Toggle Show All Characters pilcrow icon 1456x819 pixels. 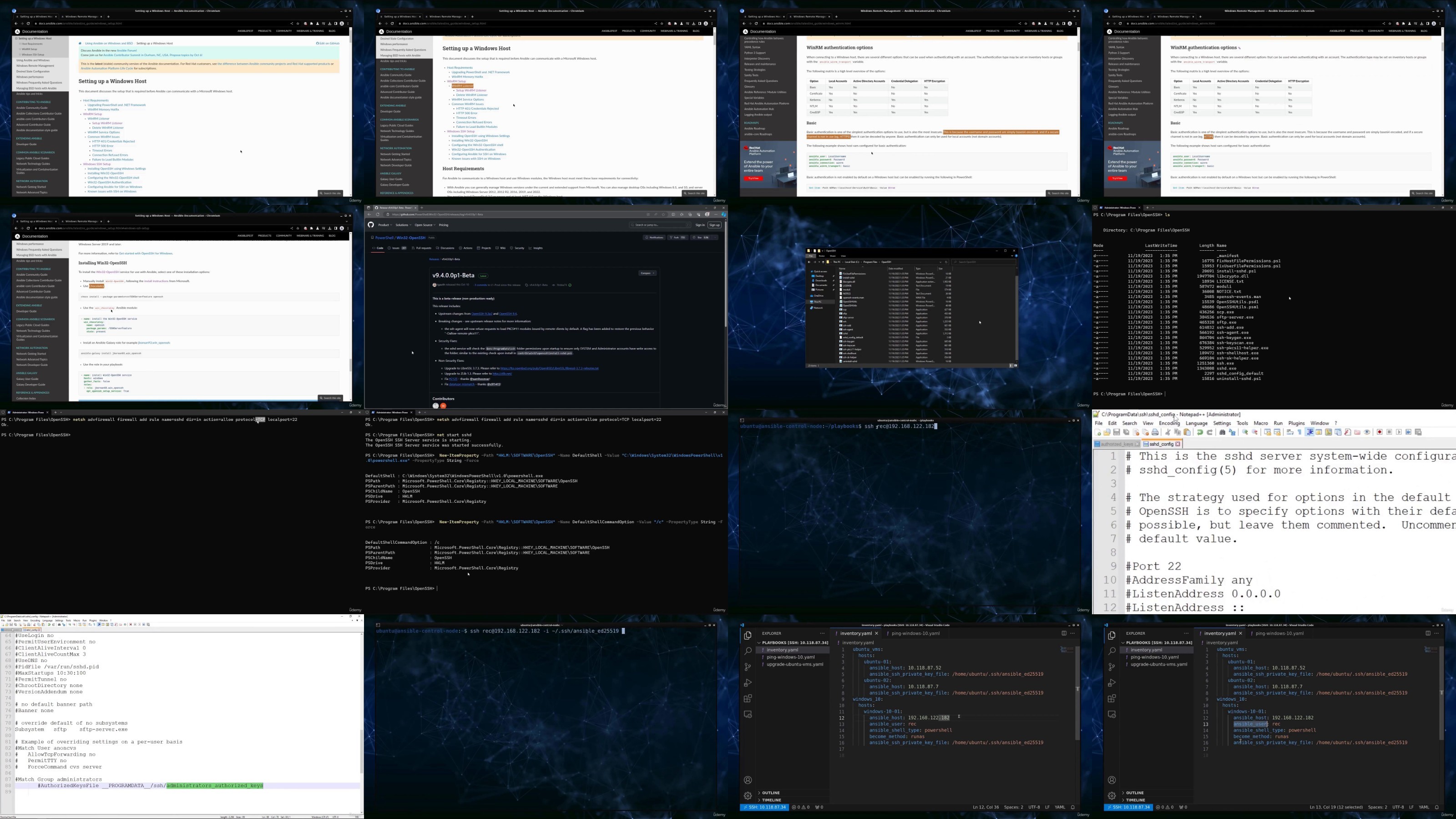1299,432
